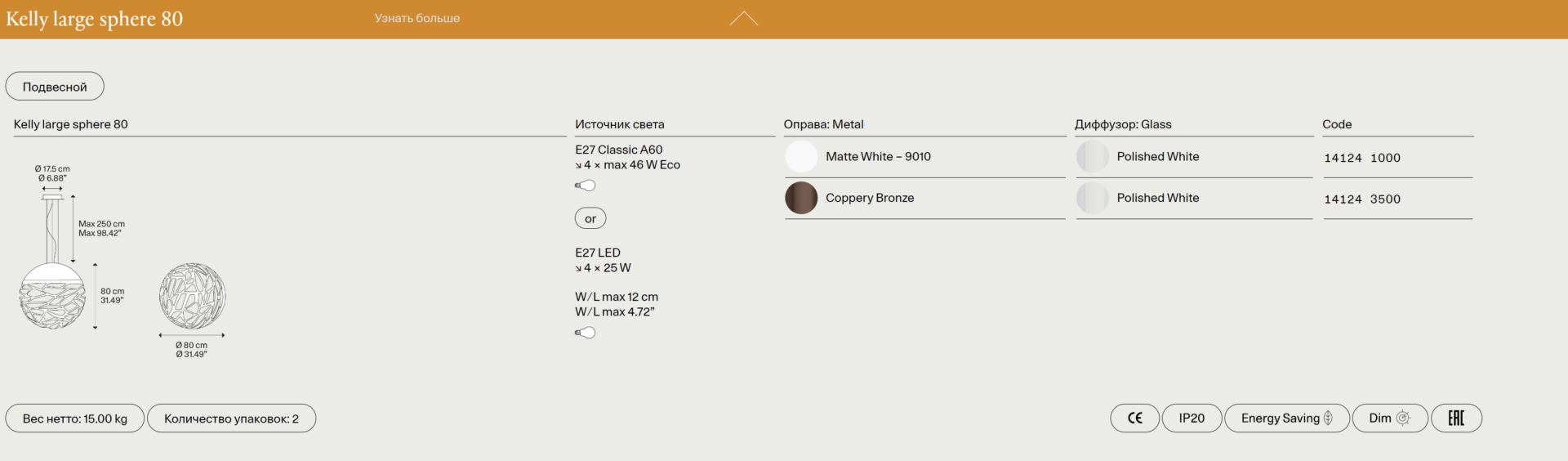Select the Coppery Bronze color swatch
The width and height of the screenshot is (1568, 461).
tap(801, 198)
